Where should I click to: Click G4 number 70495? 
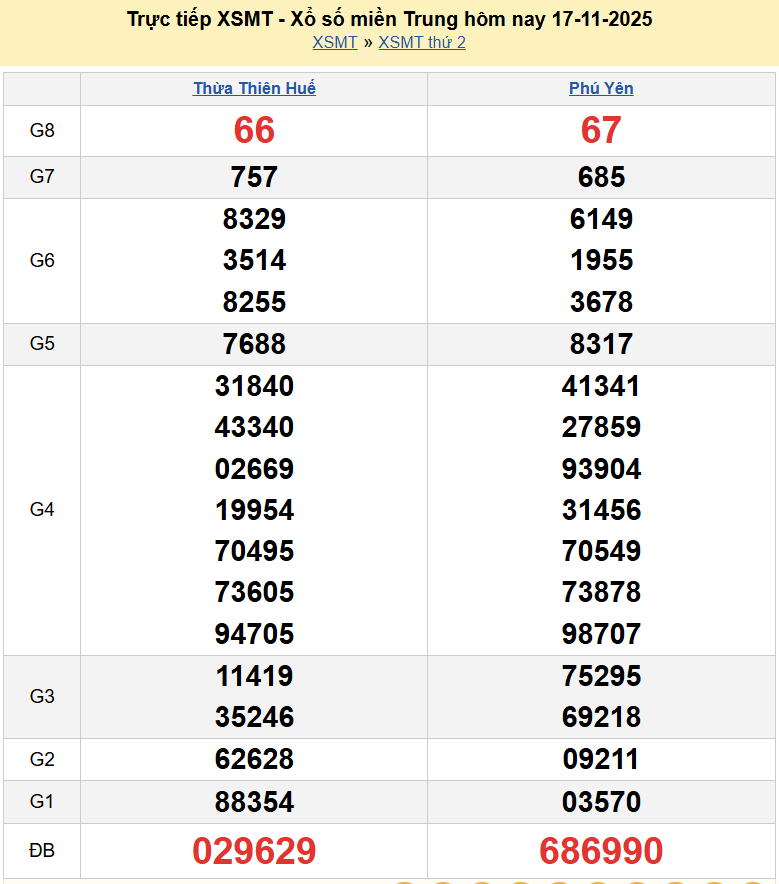coord(254,551)
